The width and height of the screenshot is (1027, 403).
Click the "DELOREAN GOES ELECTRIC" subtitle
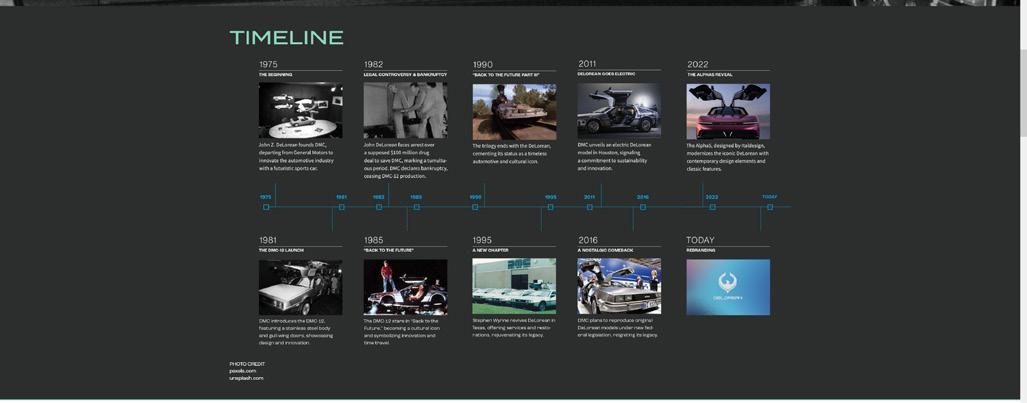(x=607, y=74)
